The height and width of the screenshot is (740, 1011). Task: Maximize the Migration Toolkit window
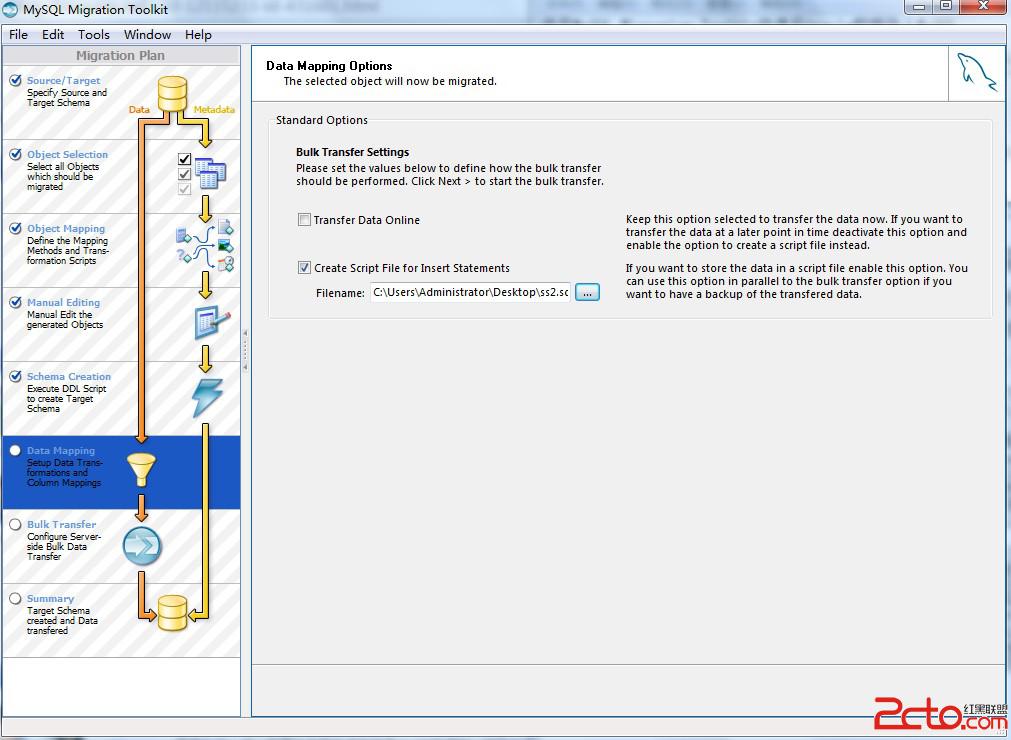[x=946, y=6]
